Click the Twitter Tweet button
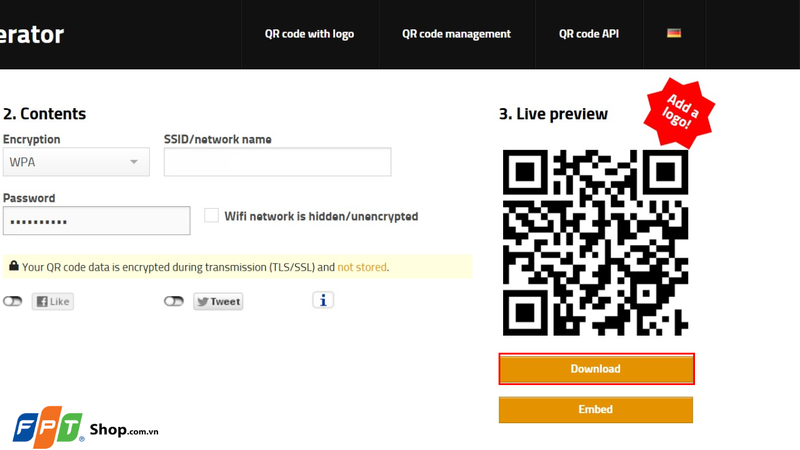 point(218,301)
